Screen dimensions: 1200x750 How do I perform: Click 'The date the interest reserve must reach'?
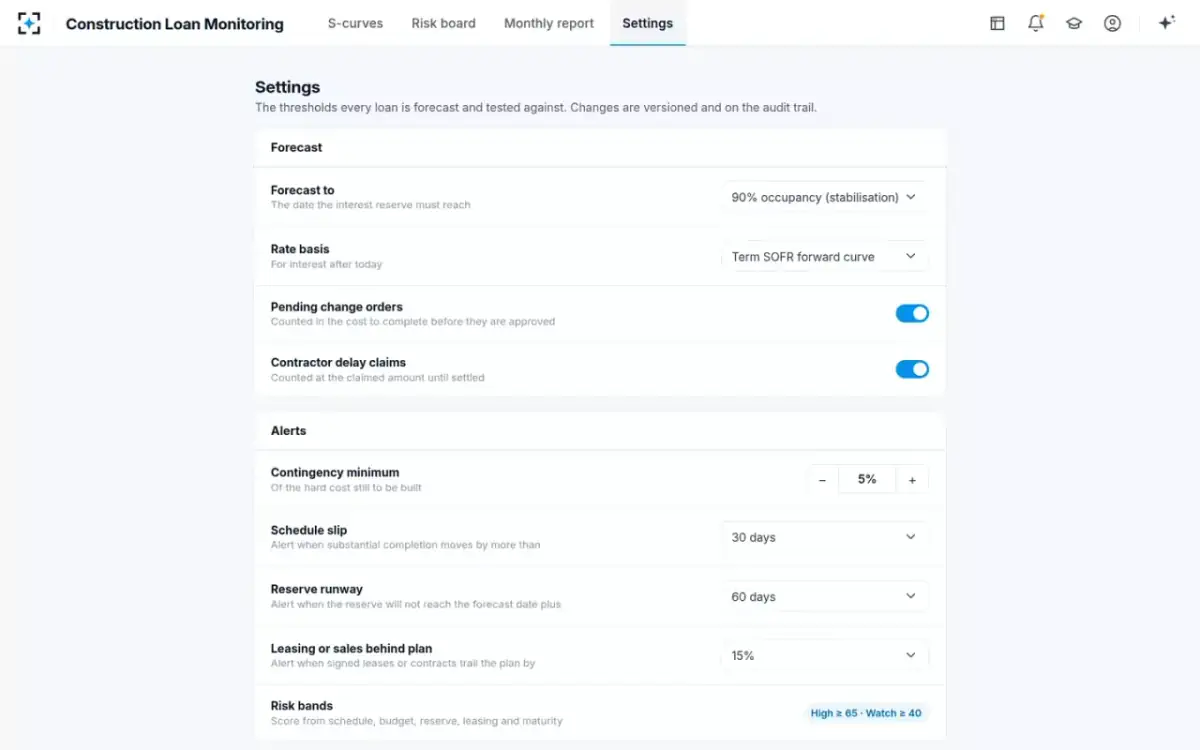point(370,205)
